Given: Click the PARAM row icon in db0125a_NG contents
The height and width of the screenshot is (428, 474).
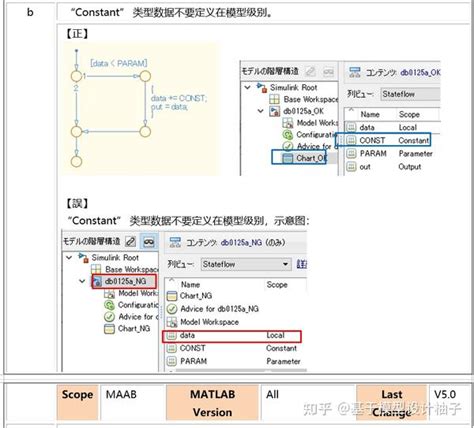Looking at the screenshot, I should [x=171, y=361].
